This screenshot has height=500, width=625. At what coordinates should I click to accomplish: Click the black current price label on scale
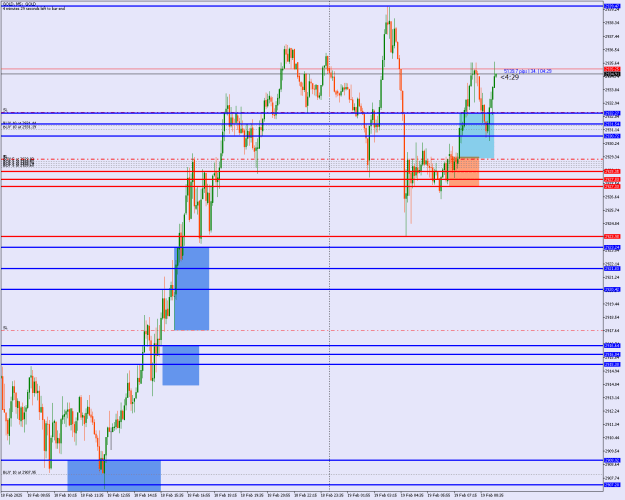tap(612, 75)
